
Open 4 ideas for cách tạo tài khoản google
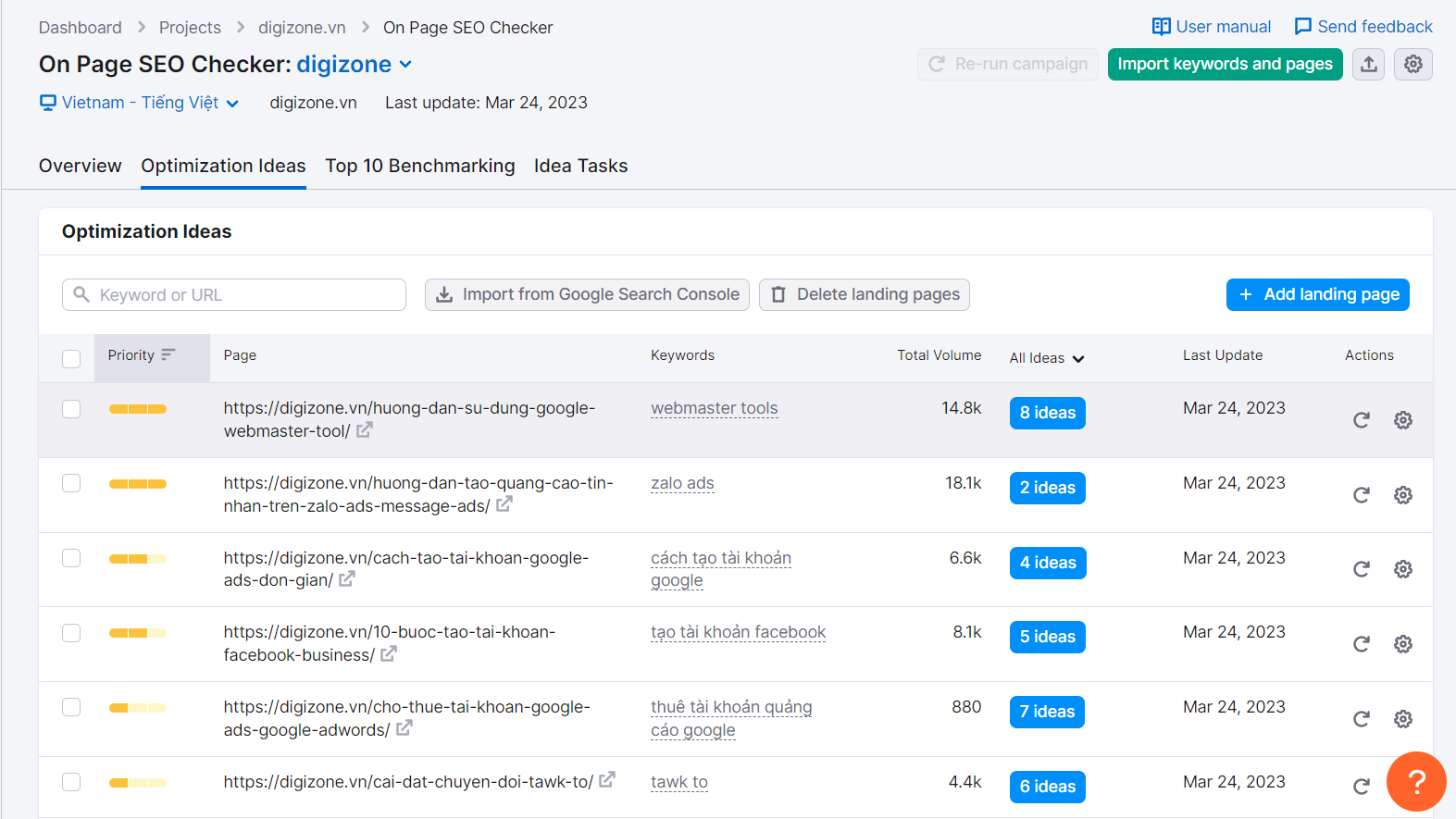(1048, 563)
